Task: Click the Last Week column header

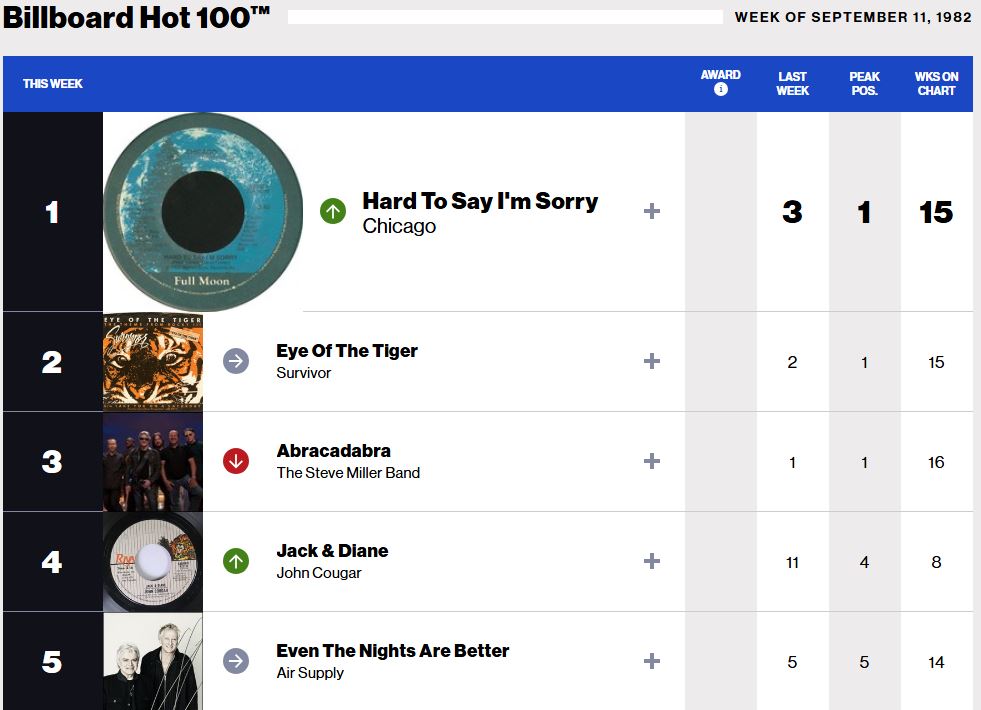Action: [792, 83]
